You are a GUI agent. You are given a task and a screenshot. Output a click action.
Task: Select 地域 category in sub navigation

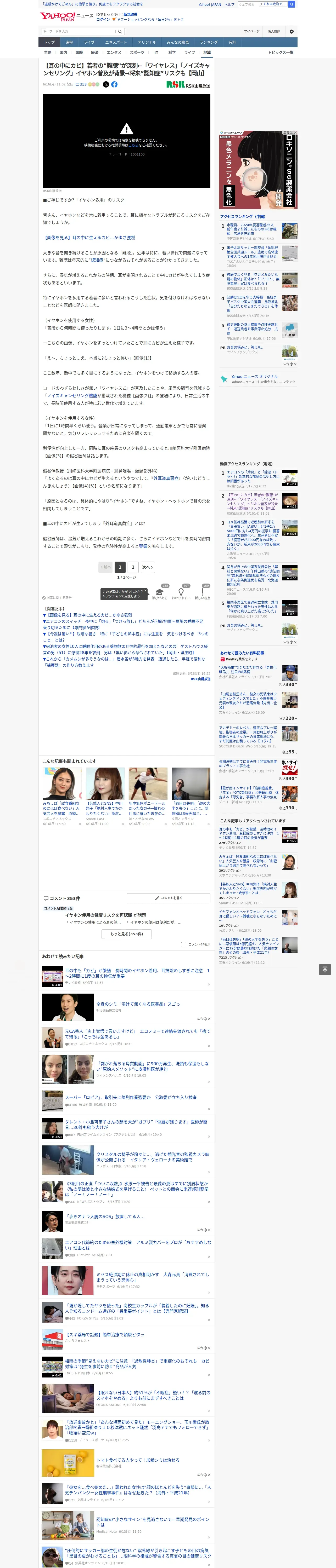[x=207, y=52]
